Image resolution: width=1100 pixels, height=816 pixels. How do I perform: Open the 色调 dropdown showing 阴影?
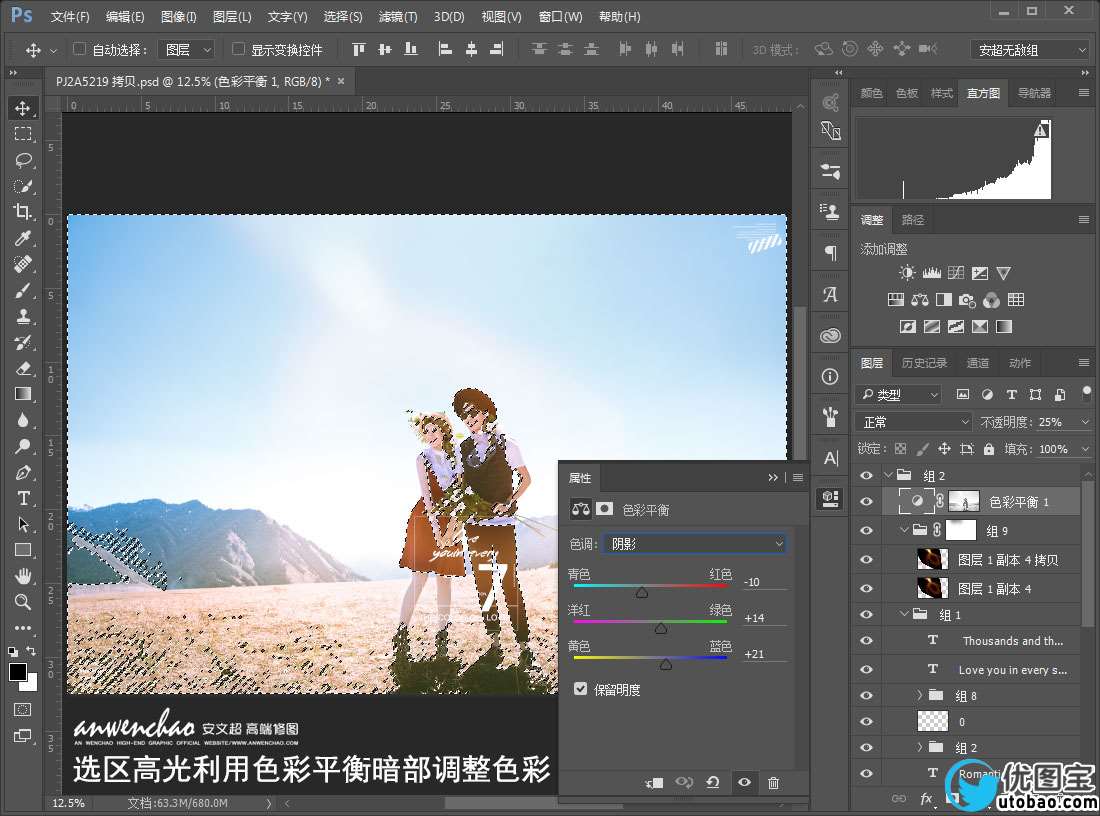694,544
